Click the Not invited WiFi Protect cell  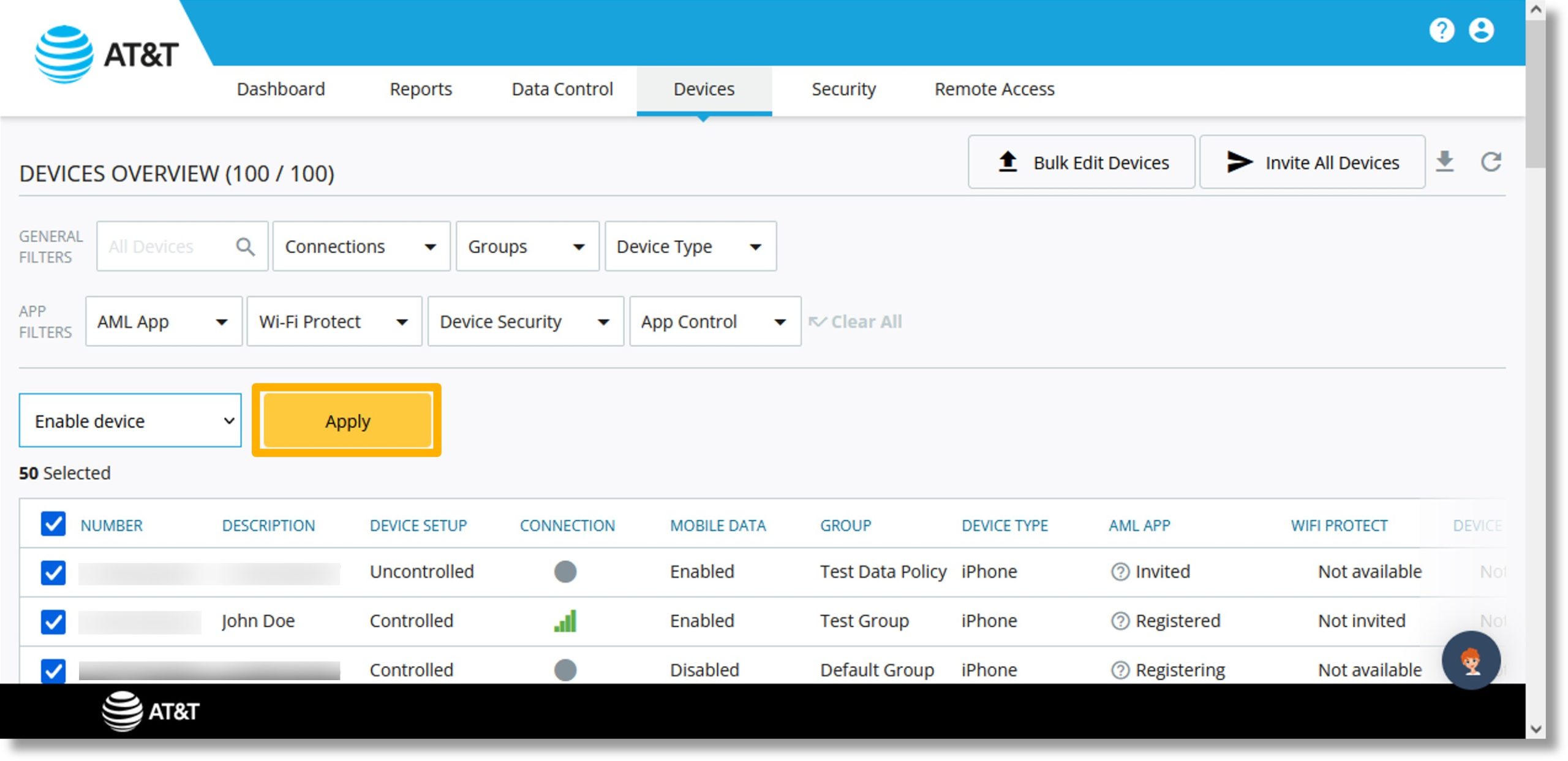pyautogui.click(x=1362, y=621)
